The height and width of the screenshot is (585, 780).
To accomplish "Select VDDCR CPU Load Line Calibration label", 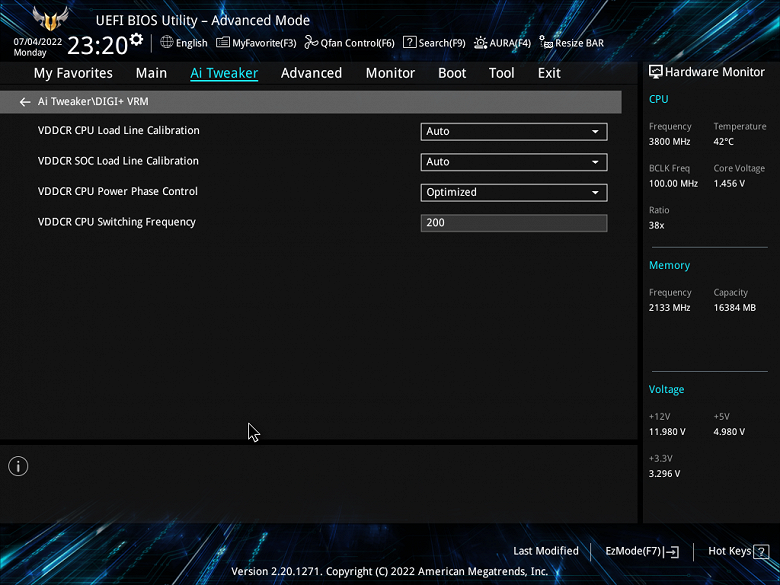I will coord(118,131).
